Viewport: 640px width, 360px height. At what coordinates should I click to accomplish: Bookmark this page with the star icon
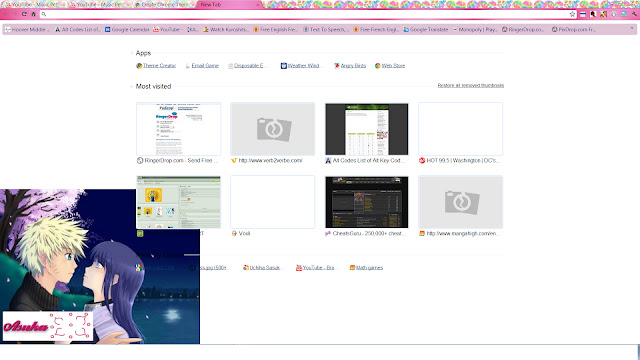pyautogui.click(x=572, y=14)
